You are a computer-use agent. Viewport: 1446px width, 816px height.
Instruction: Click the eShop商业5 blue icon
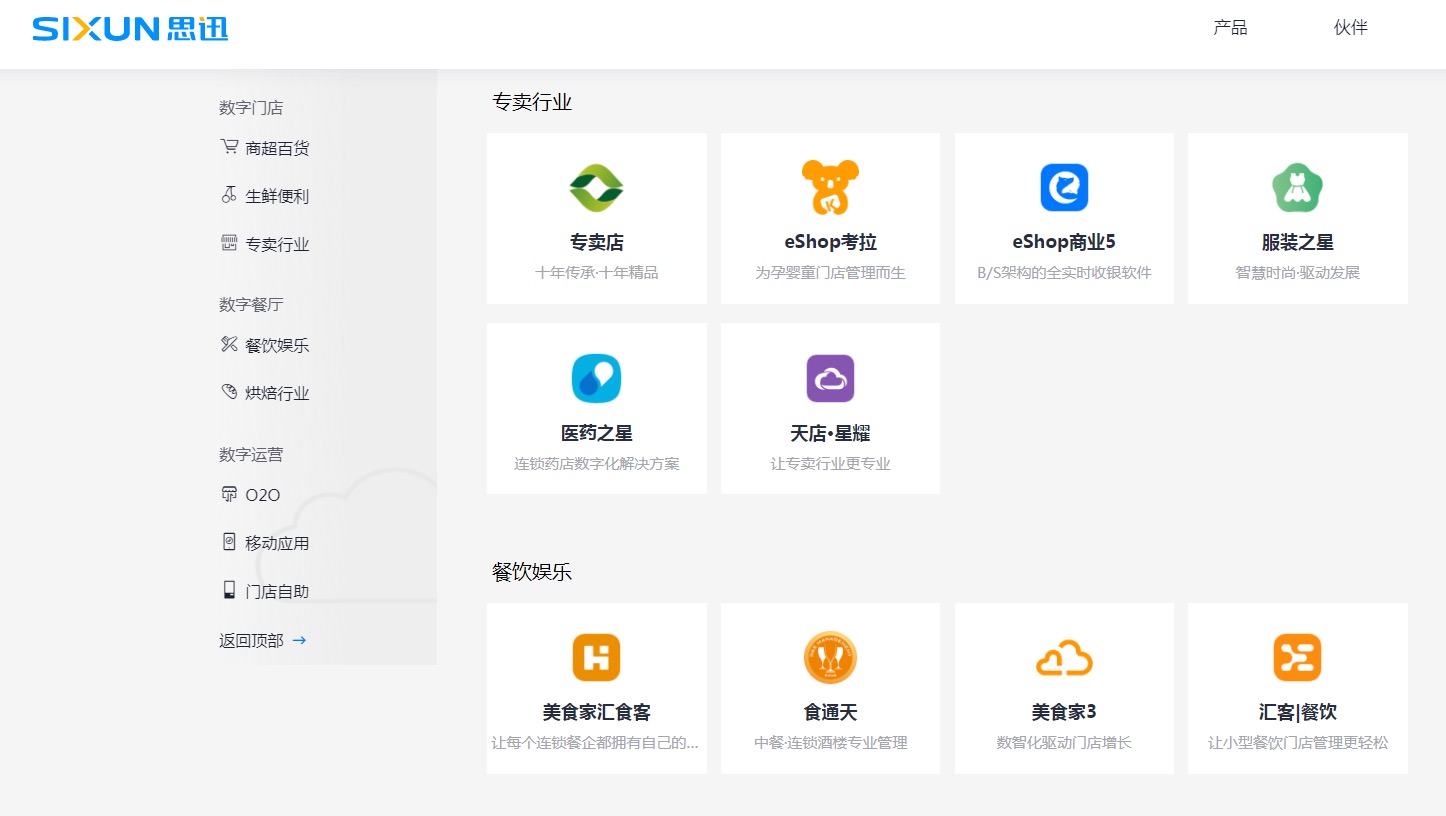pos(1064,187)
